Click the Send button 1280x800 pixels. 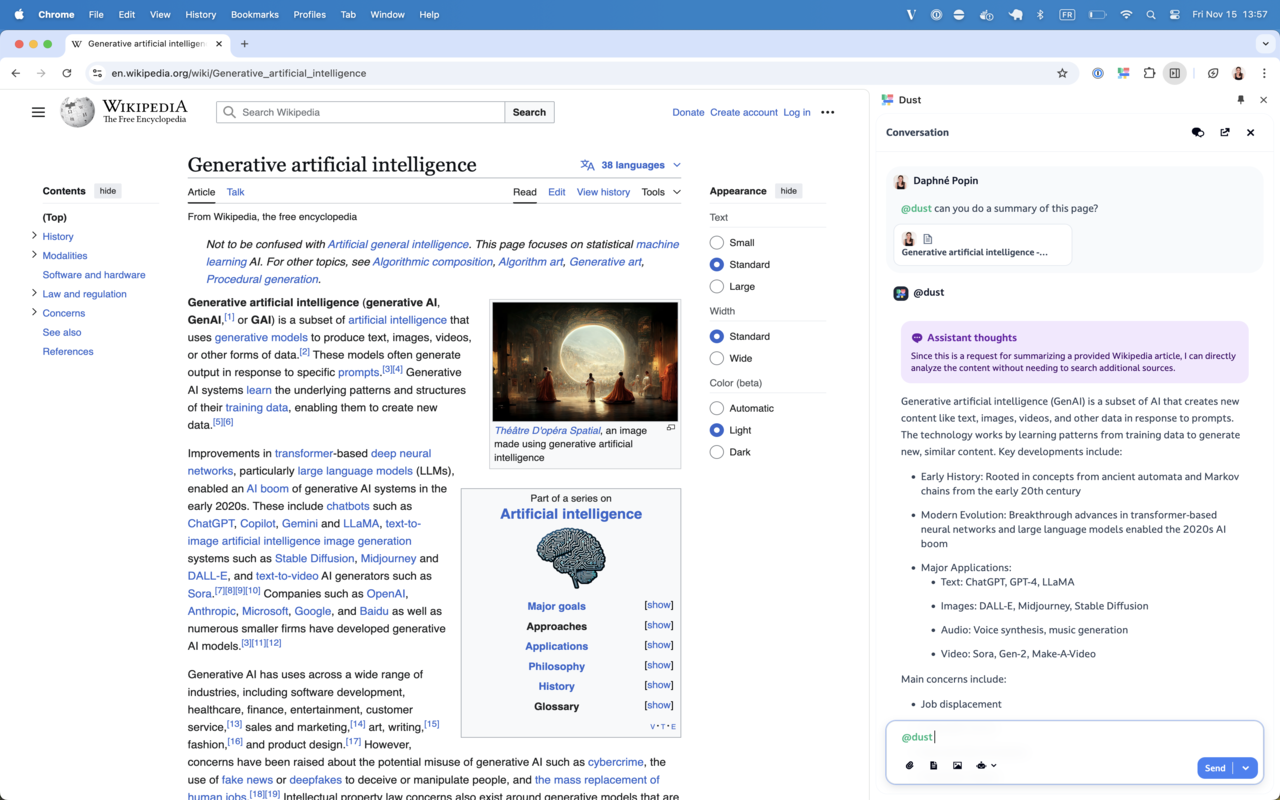click(x=1214, y=768)
